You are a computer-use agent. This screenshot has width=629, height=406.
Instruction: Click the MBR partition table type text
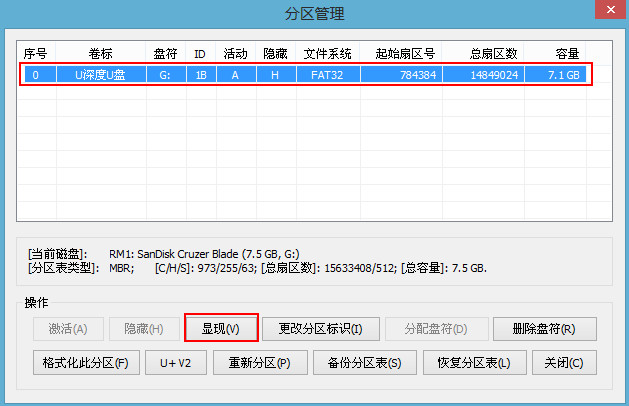coord(122,268)
